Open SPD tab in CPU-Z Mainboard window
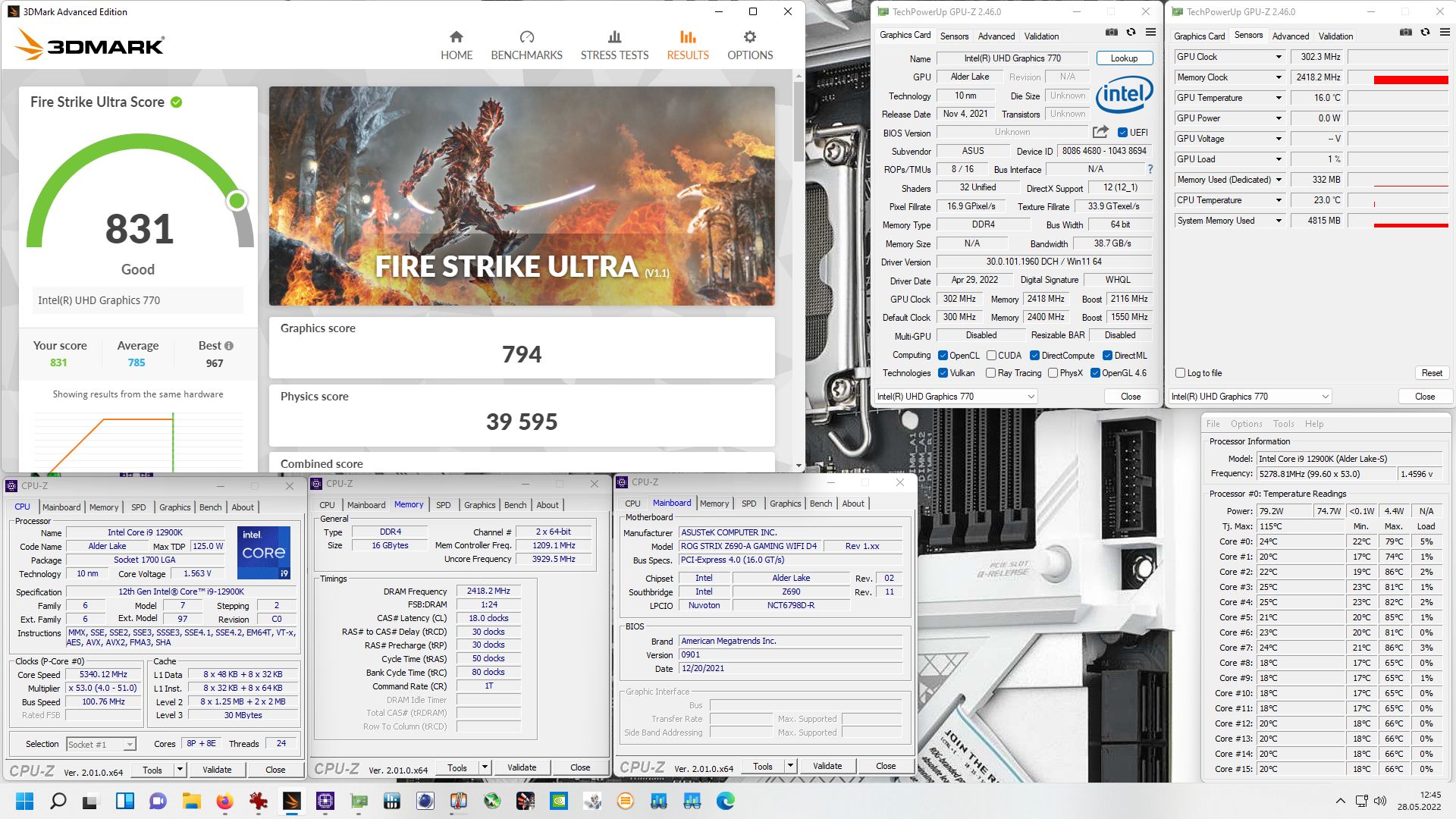 click(748, 504)
